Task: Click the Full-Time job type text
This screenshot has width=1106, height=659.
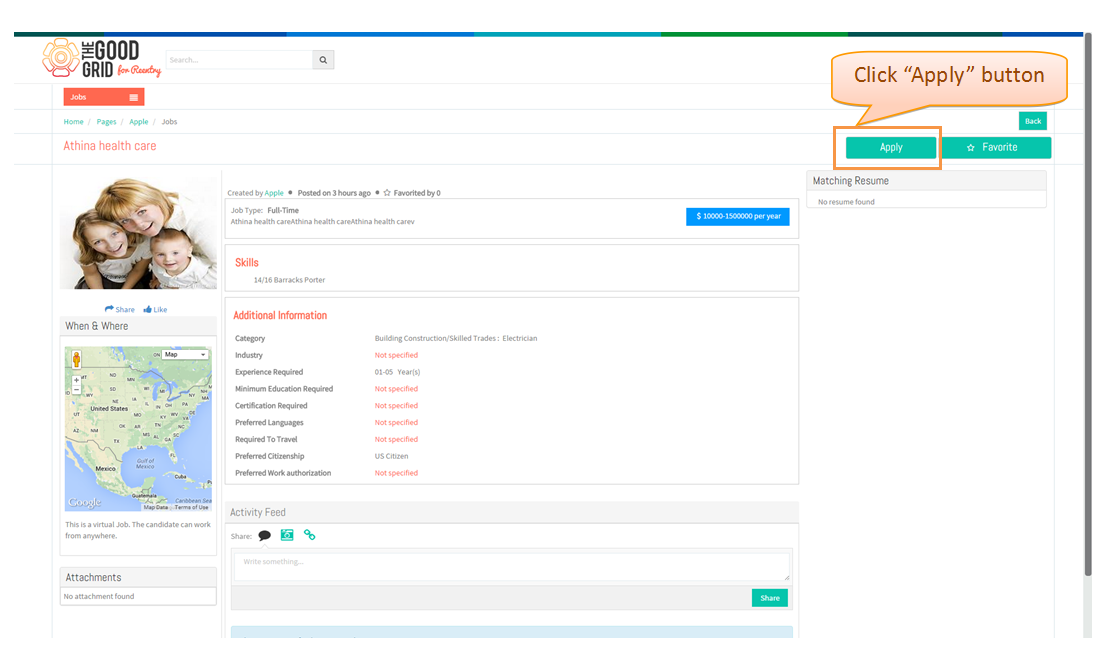Action: (x=283, y=210)
